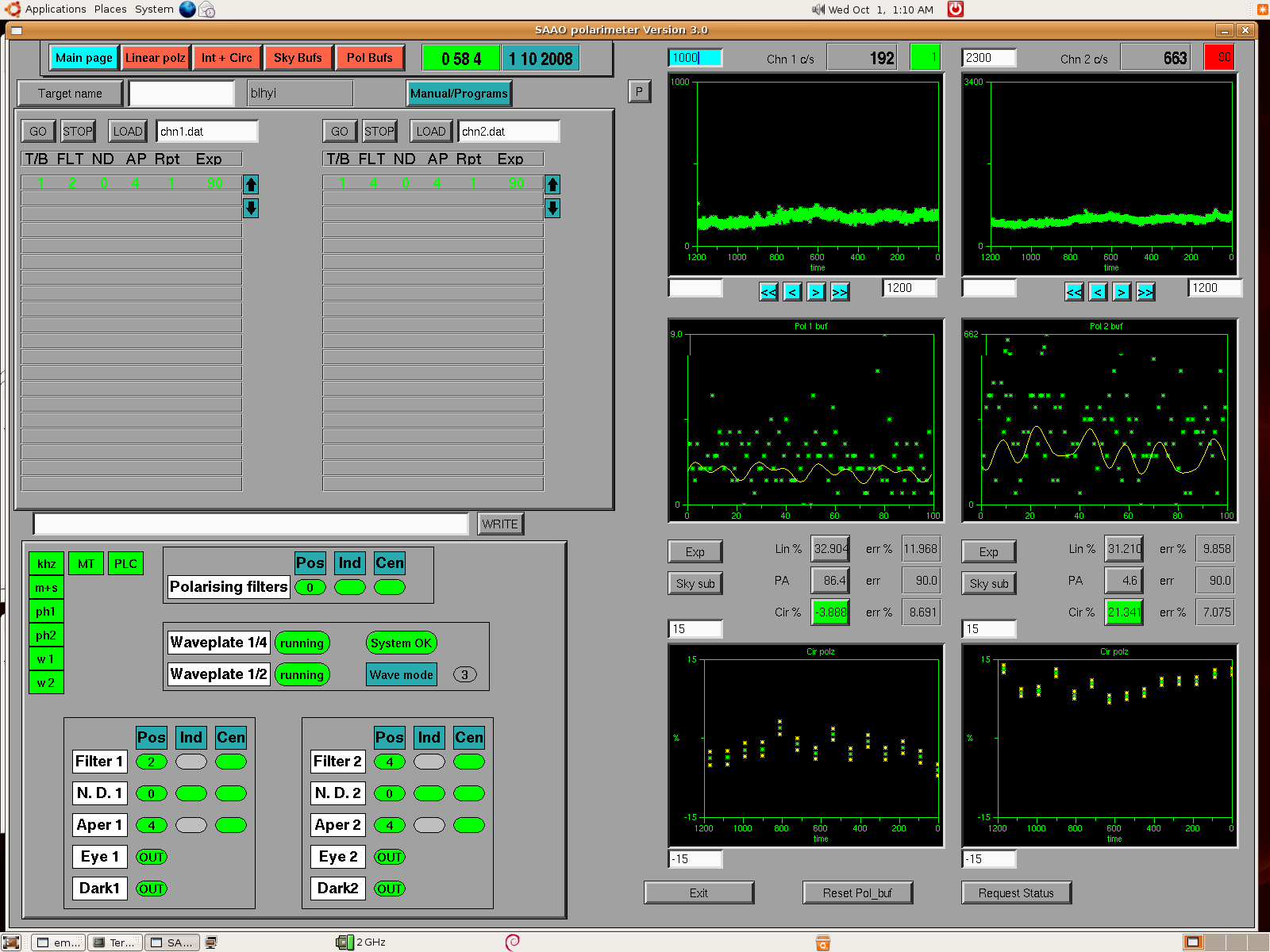
Task: Step forward with > under Chn 2 plot
Action: [1122, 292]
